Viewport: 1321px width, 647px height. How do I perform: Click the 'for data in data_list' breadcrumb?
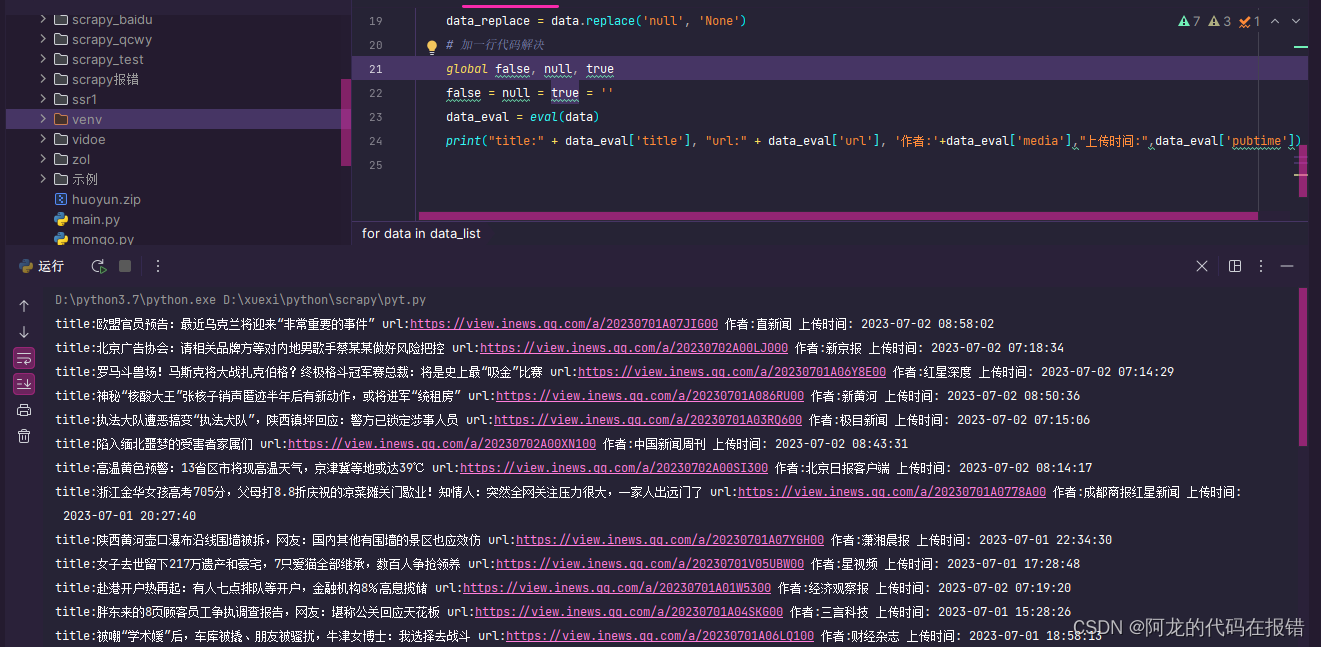point(421,233)
